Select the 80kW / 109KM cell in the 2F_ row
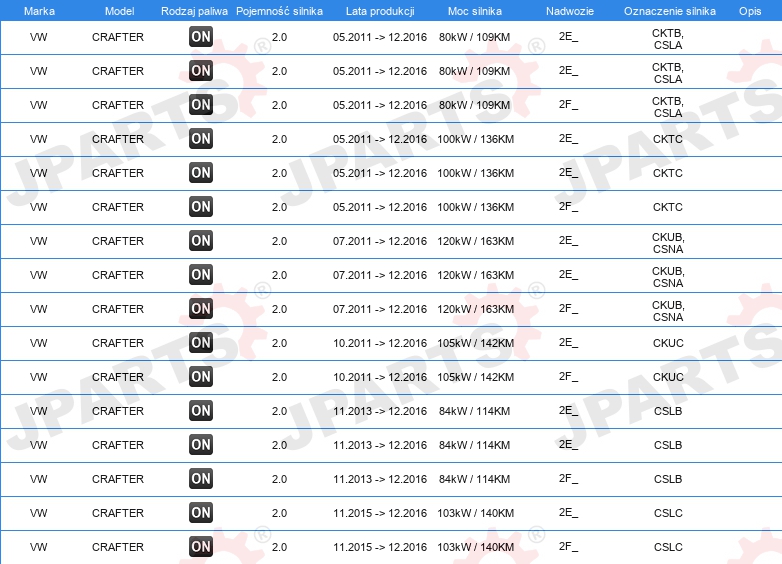The width and height of the screenshot is (782, 564). point(474,105)
